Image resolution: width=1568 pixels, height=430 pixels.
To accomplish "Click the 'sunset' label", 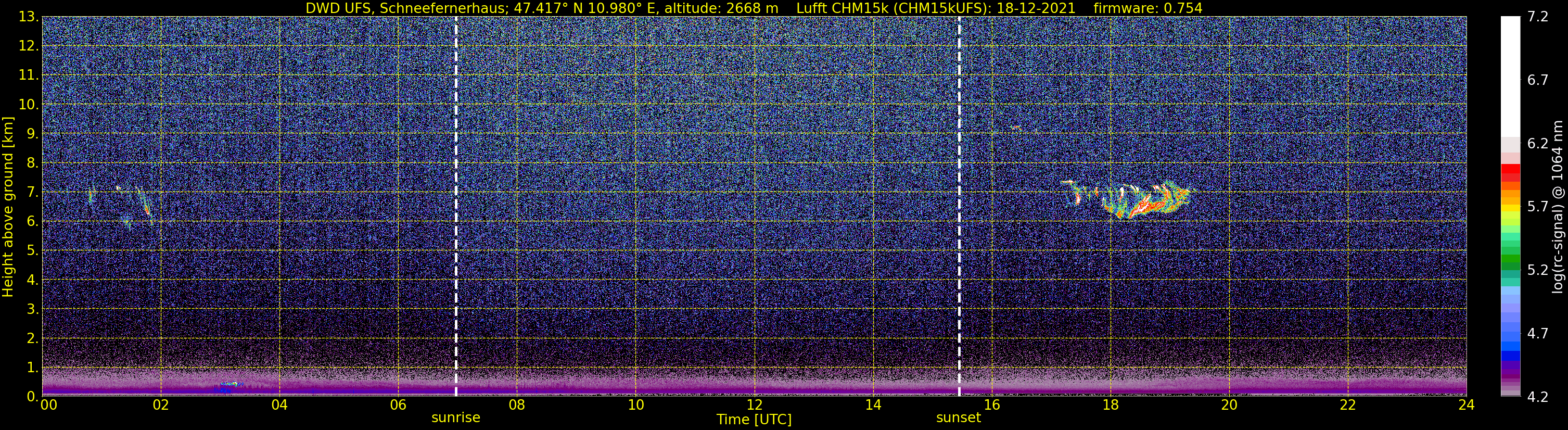I will [959, 418].
